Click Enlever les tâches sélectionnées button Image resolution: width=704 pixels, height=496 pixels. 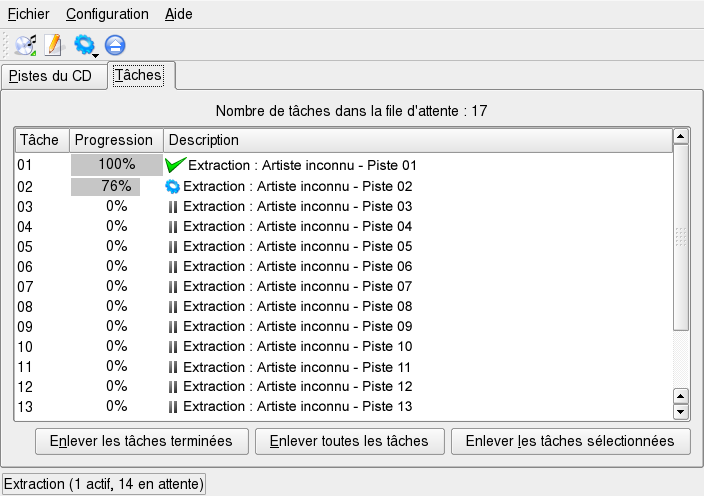[570, 441]
